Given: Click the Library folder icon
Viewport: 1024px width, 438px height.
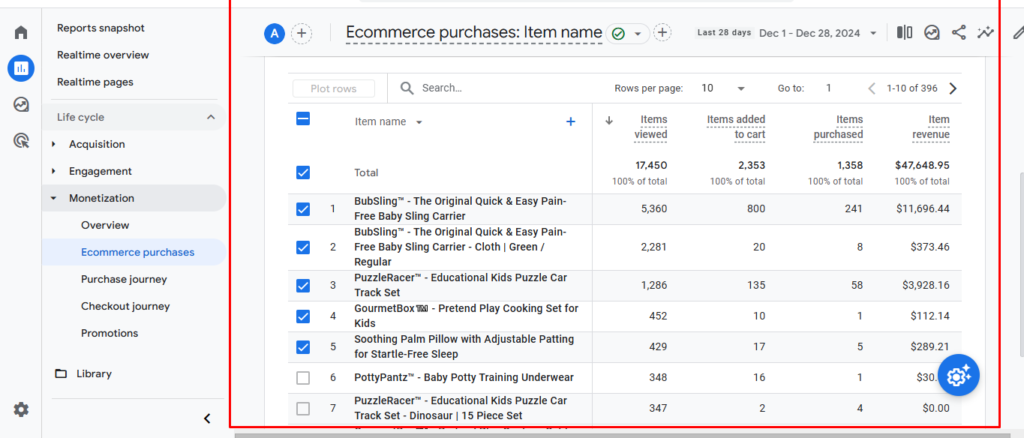Looking at the screenshot, I should [x=61, y=374].
